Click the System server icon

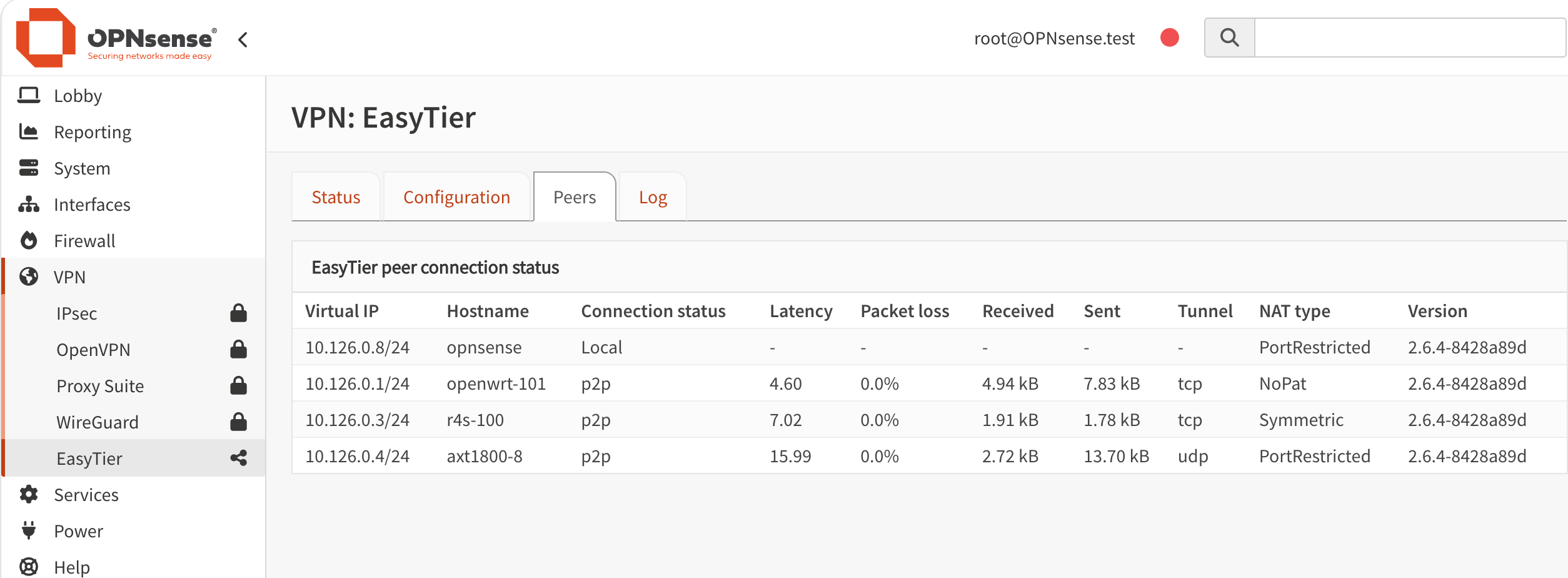[x=29, y=168]
